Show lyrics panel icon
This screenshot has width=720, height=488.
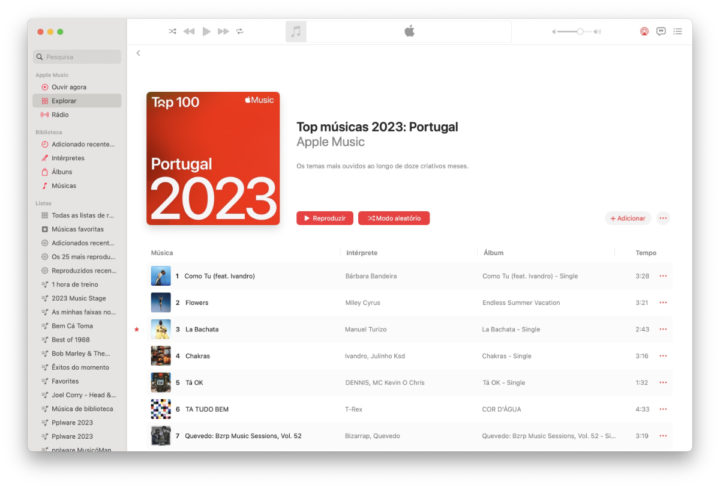pyautogui.click(x=661, y=31)
